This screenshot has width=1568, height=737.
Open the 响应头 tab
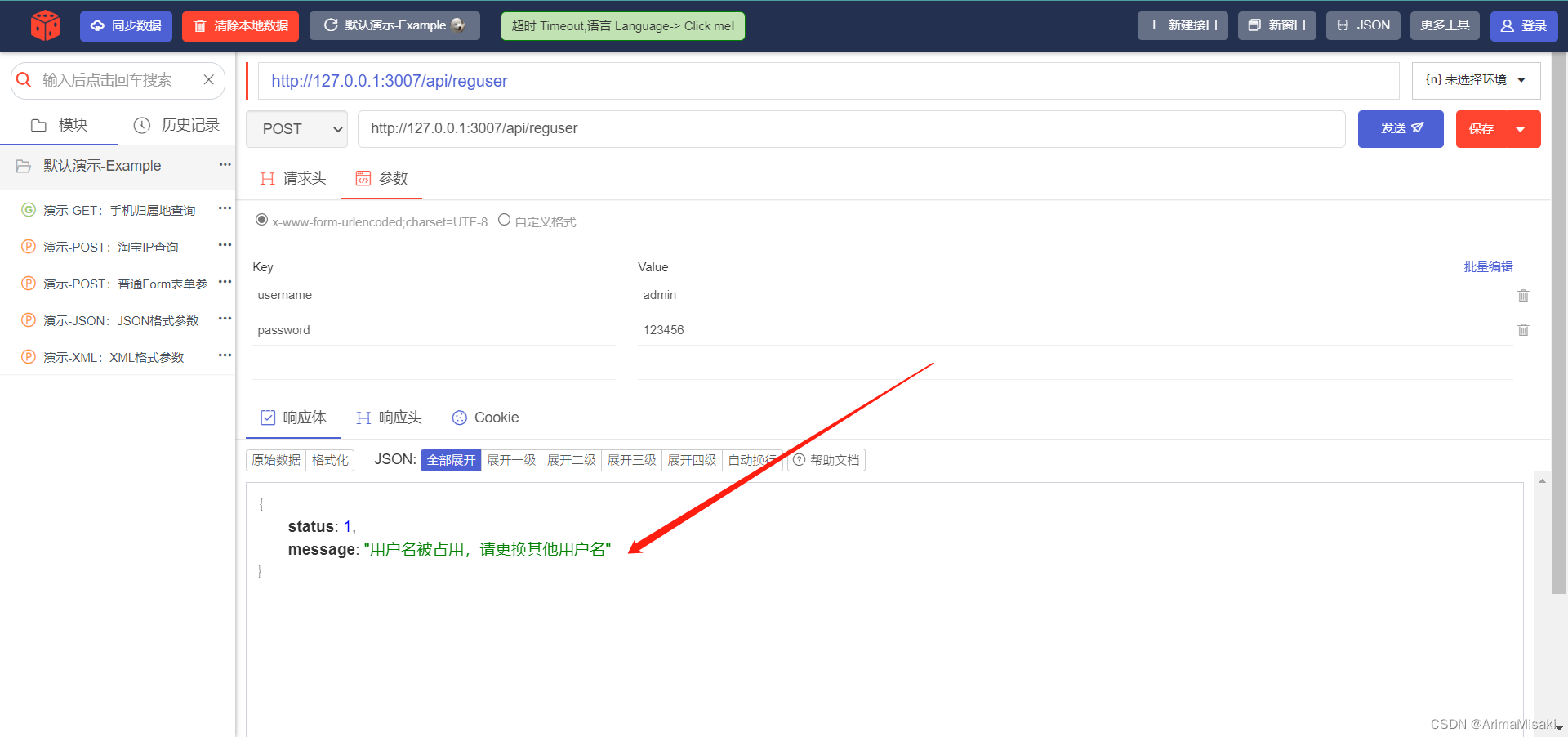click(x=389, y=418)
